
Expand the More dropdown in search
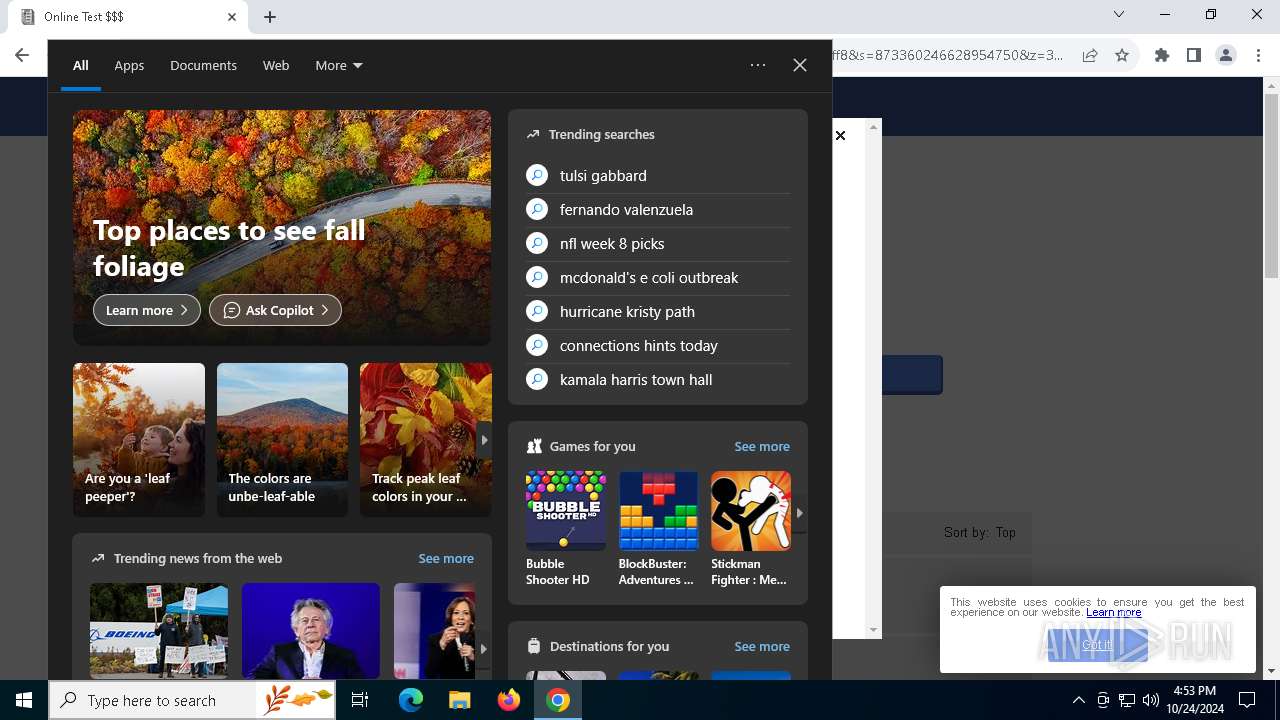339,65
